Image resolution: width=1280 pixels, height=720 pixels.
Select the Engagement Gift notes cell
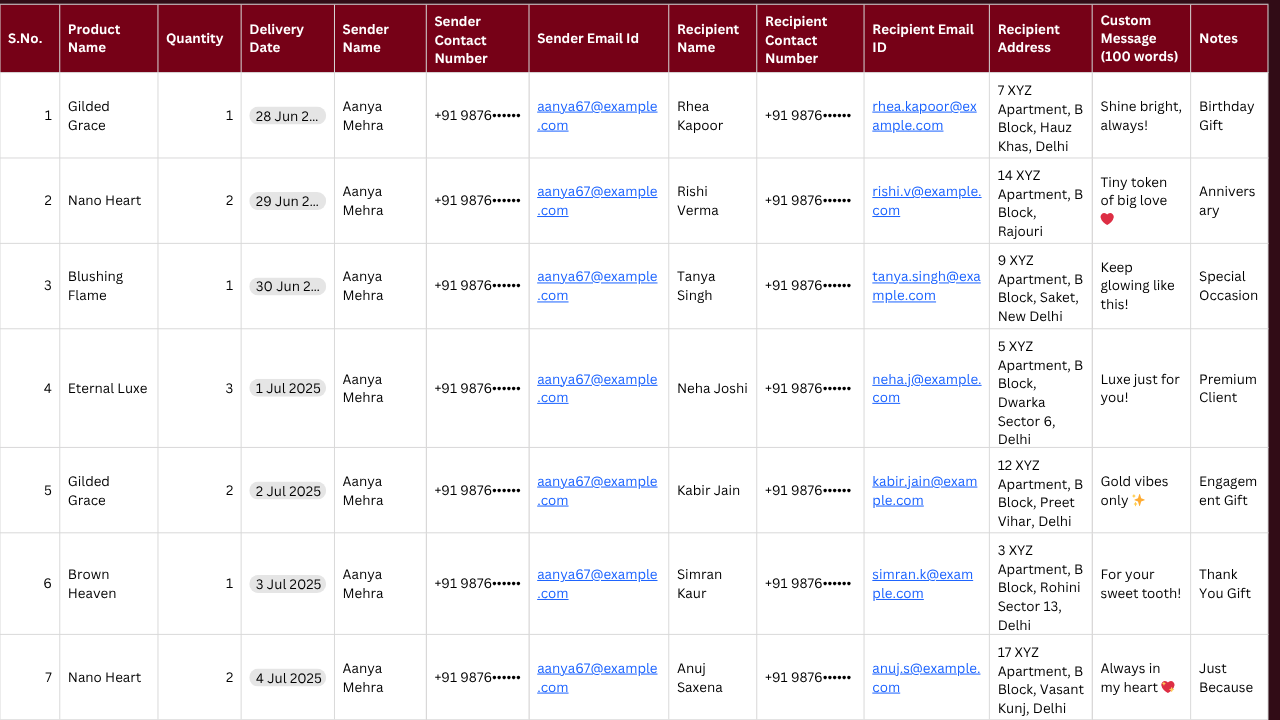(x=1229, y=490)
